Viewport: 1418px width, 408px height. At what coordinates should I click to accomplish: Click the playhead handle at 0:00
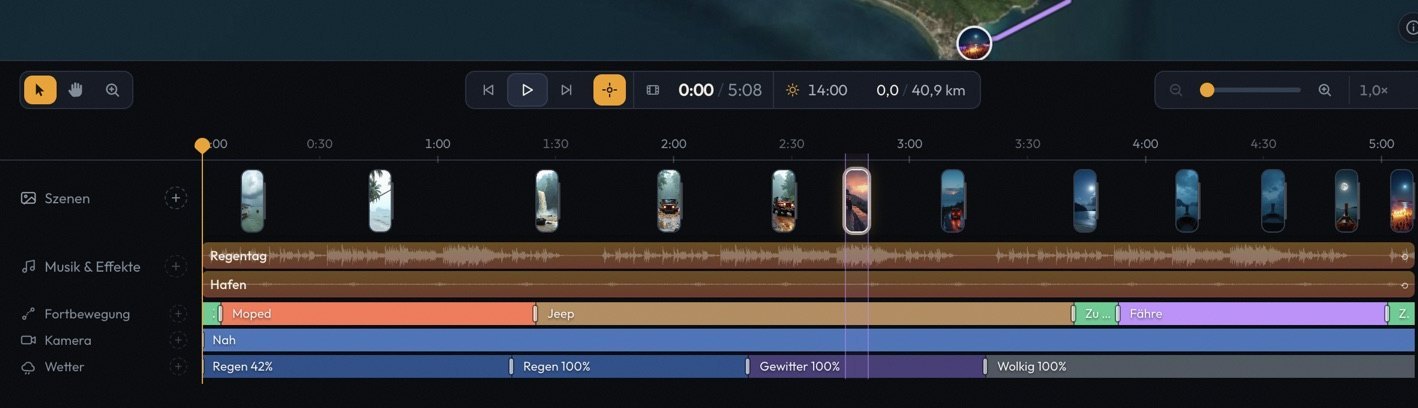[202, 146]
